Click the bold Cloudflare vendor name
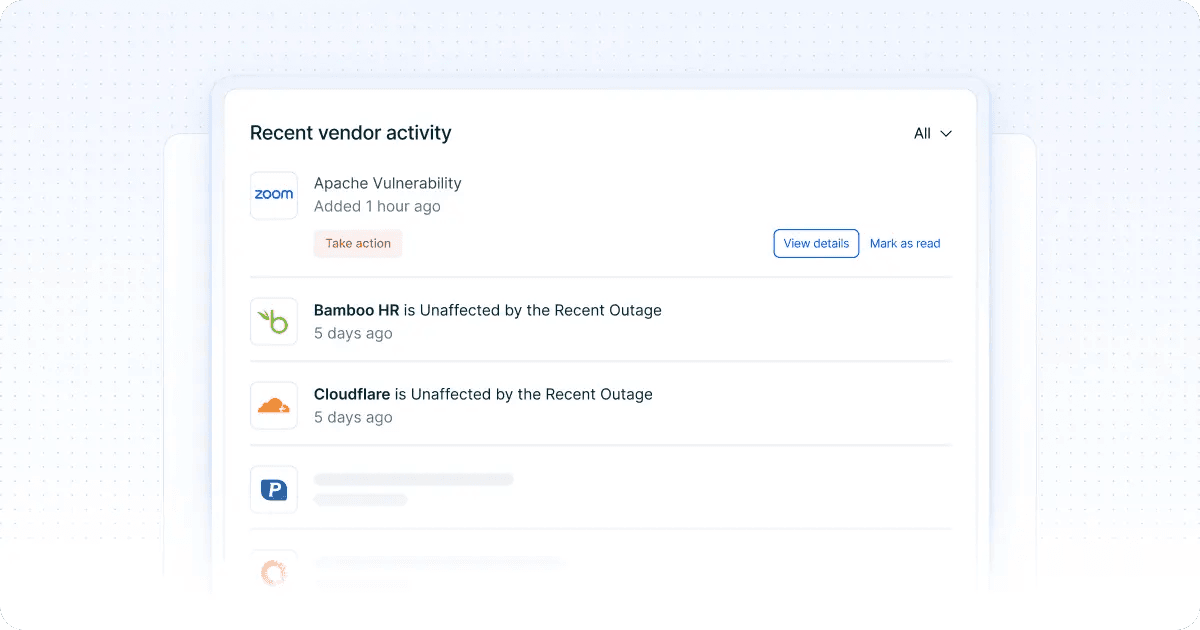The image size is (1200, 630). [x=352, y=394]
